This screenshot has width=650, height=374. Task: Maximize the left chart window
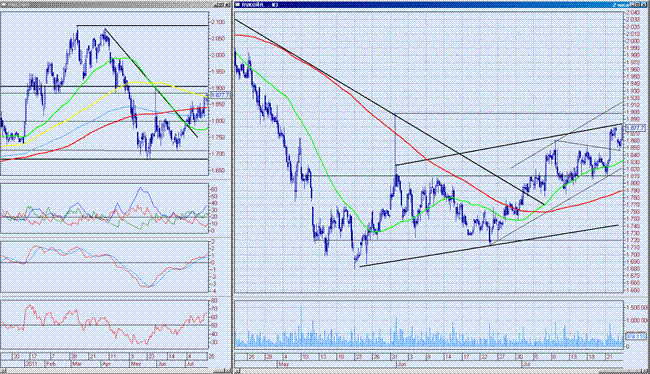[222, 5]
